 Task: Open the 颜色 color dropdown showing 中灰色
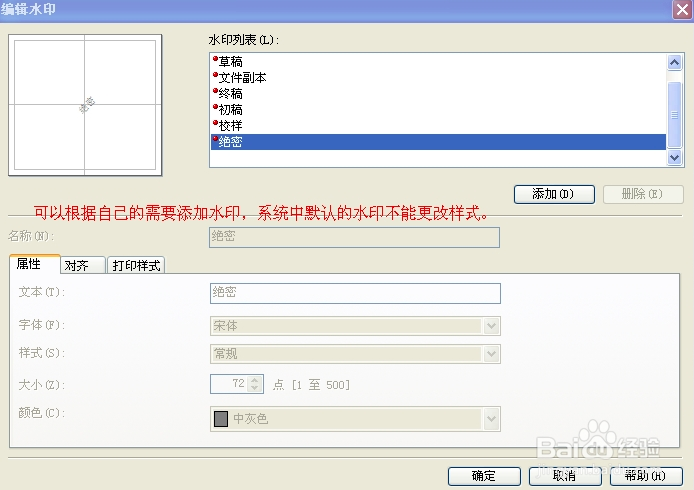point(355,419)
